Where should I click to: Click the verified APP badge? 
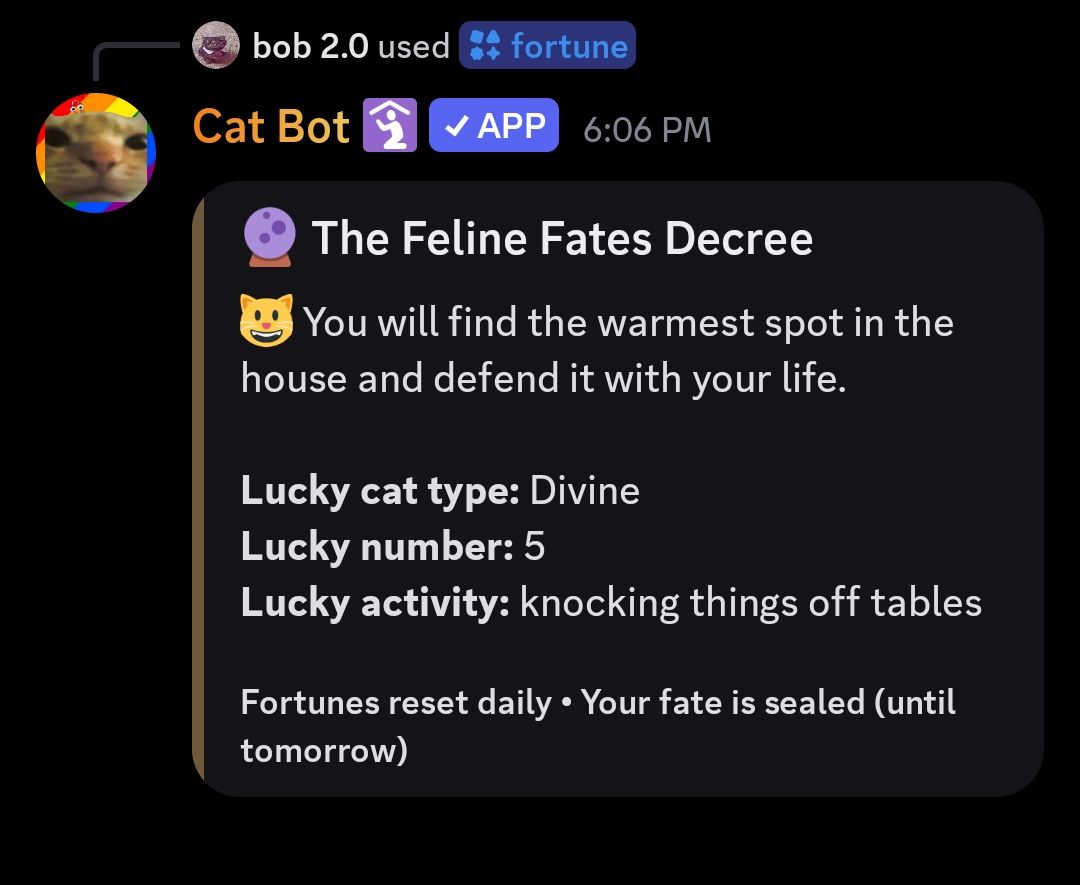coord(494,125)
